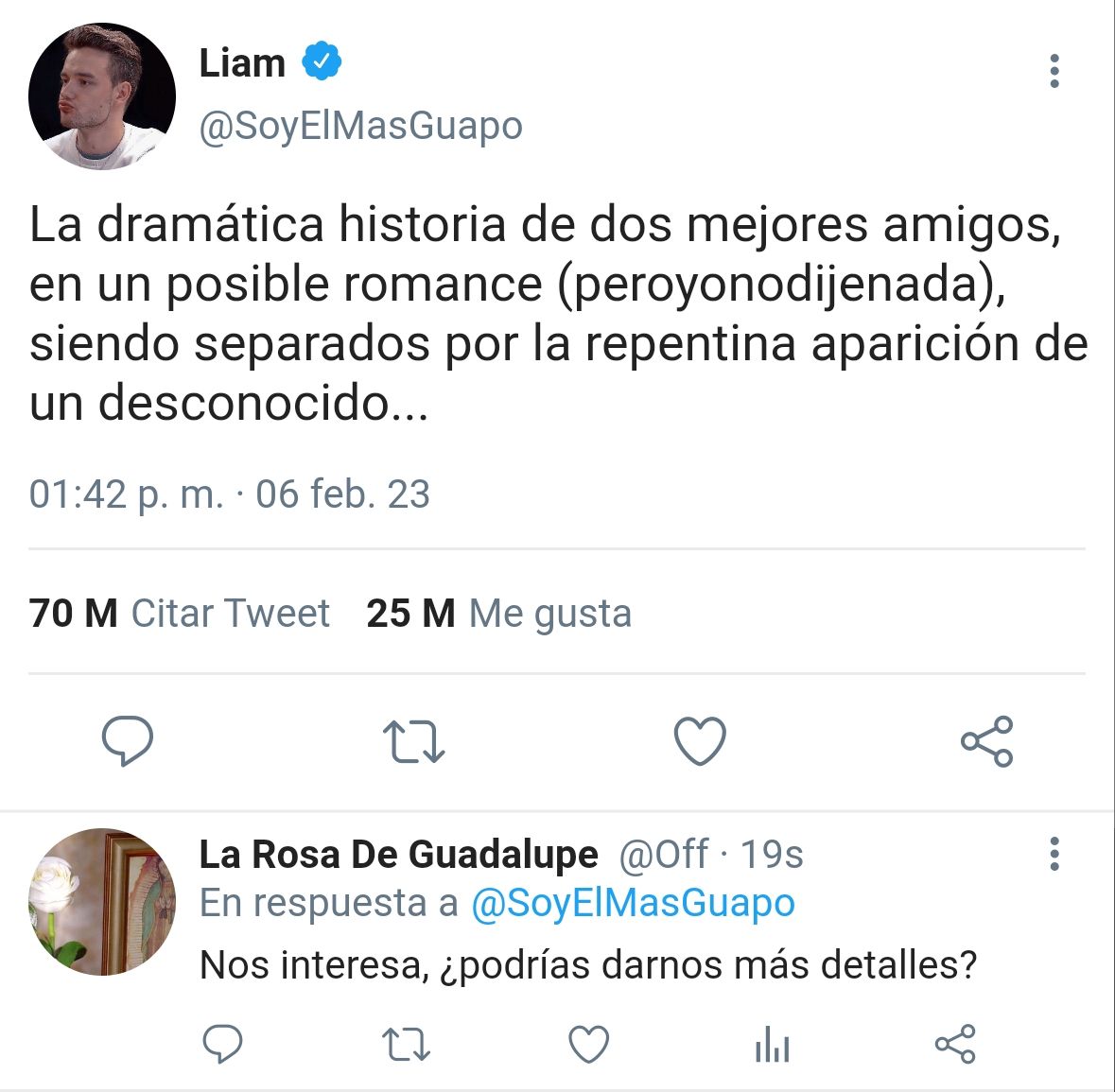Open more options on La Rosa De Guadalupe's reply
The height and width of the screenshot is (1092, 1115).
point(1054,854)
